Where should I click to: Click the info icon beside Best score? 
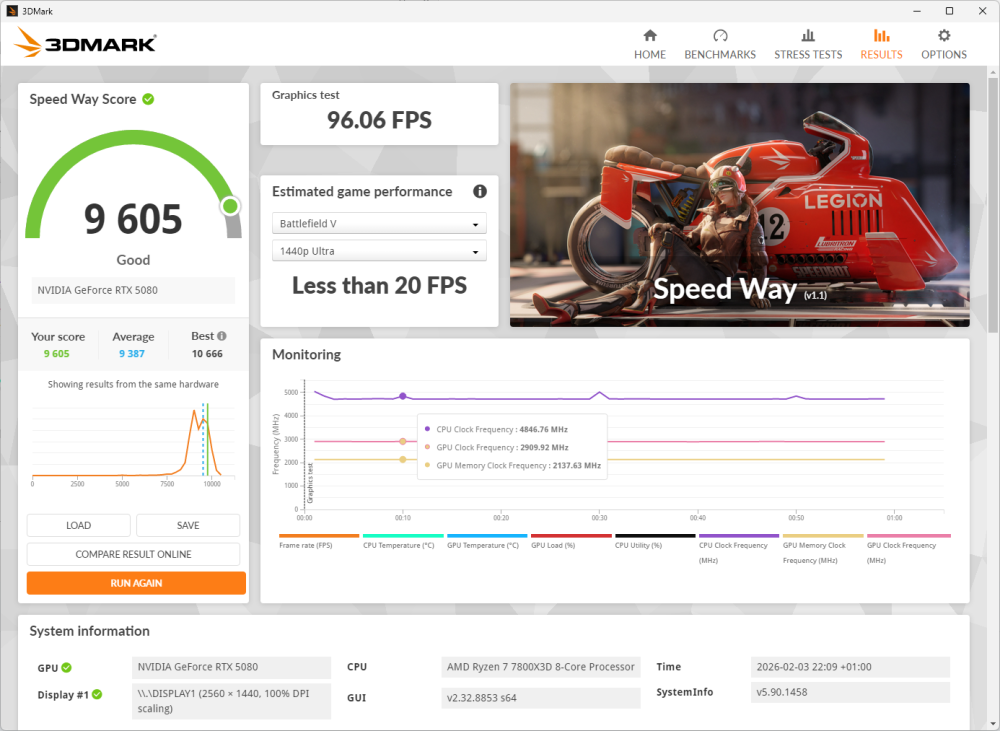(x=222, y=337)
